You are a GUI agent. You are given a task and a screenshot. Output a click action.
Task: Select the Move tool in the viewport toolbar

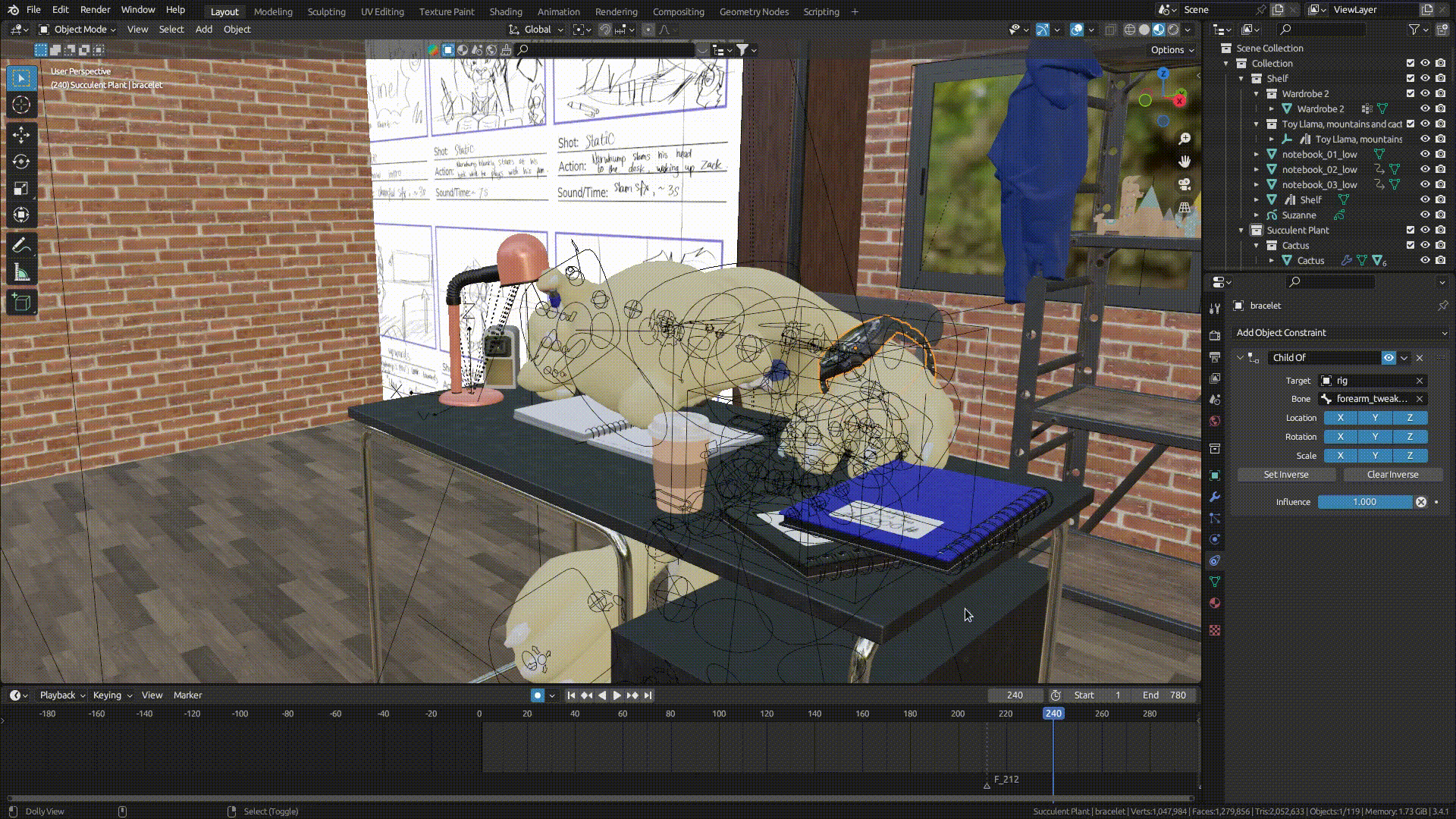[21, 135]
